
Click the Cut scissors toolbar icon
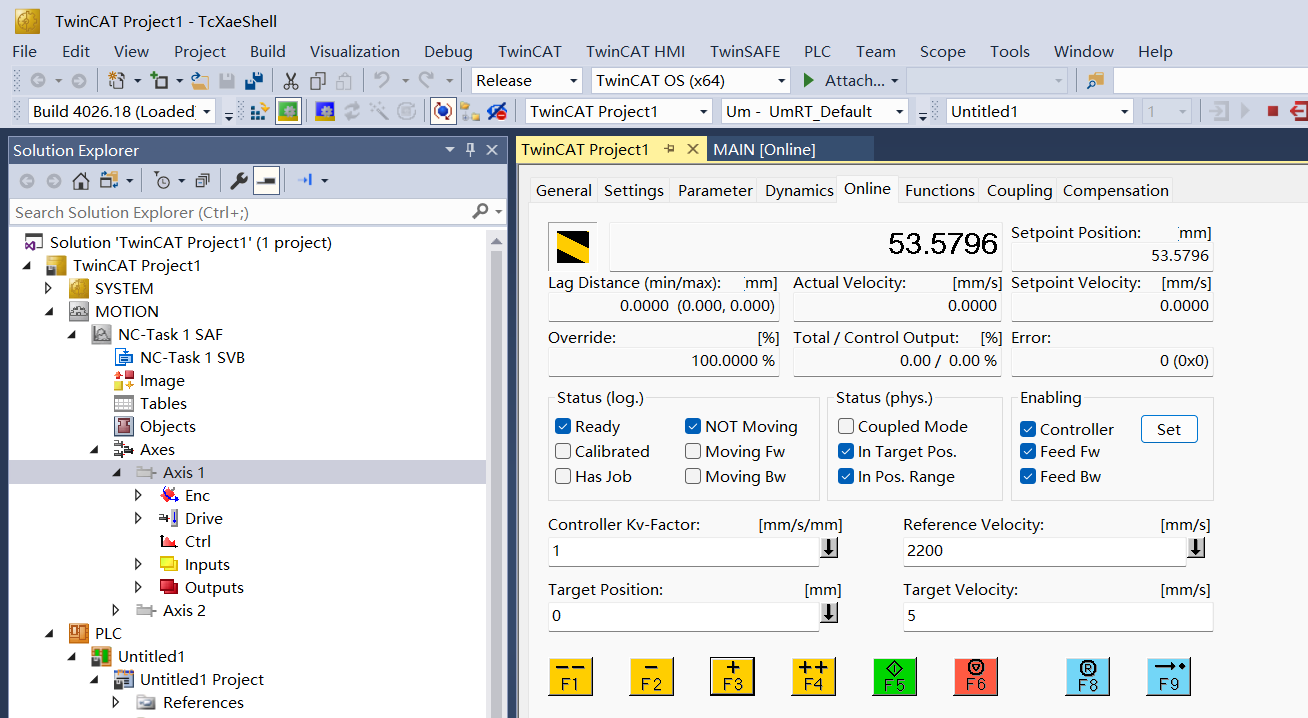tap(291, 81)
